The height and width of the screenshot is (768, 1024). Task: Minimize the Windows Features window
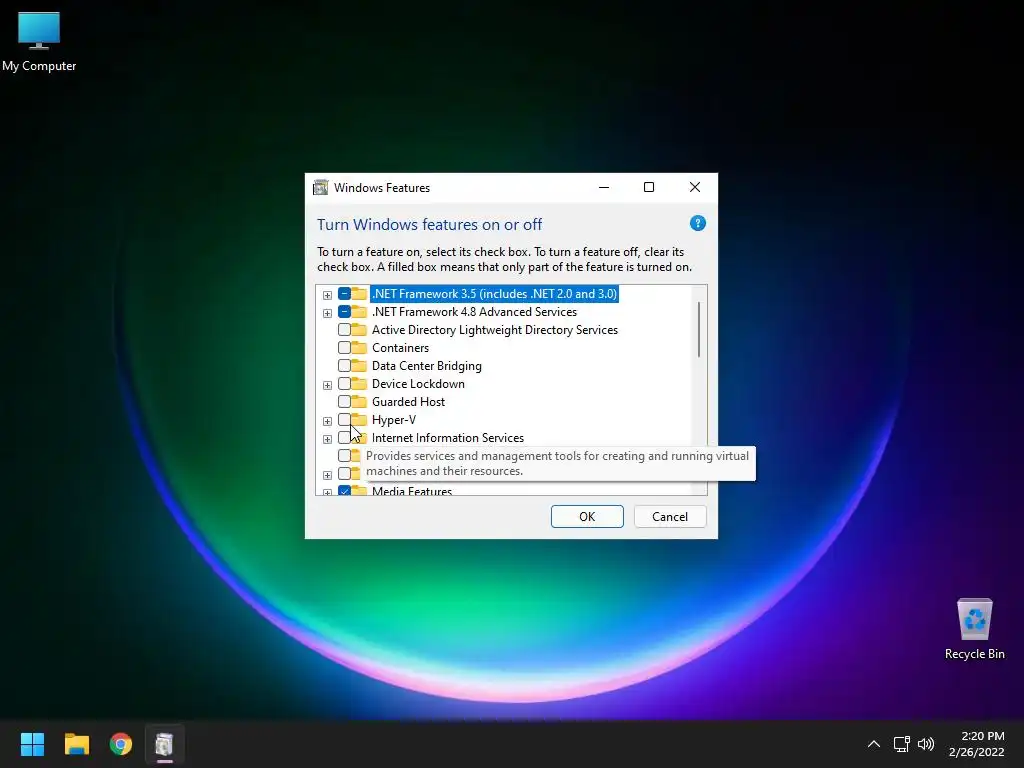[604, 187]
